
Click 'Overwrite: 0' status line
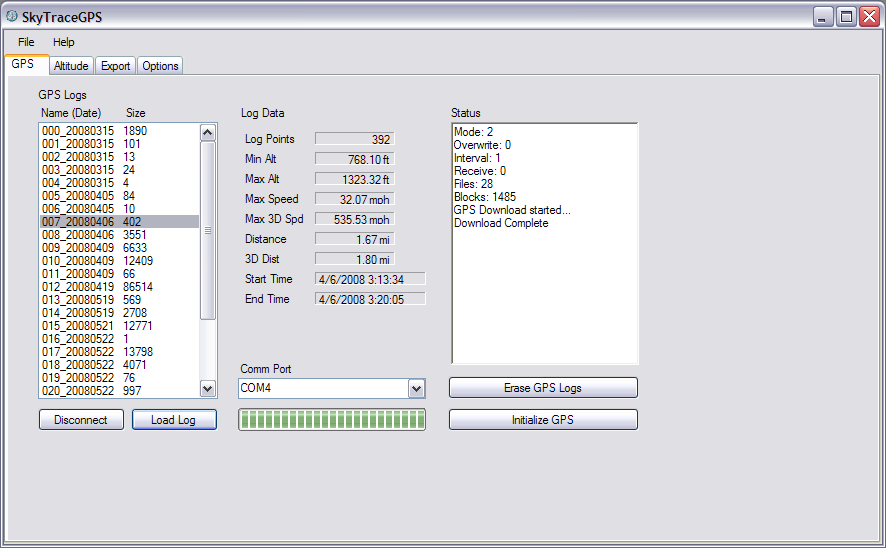483,145
